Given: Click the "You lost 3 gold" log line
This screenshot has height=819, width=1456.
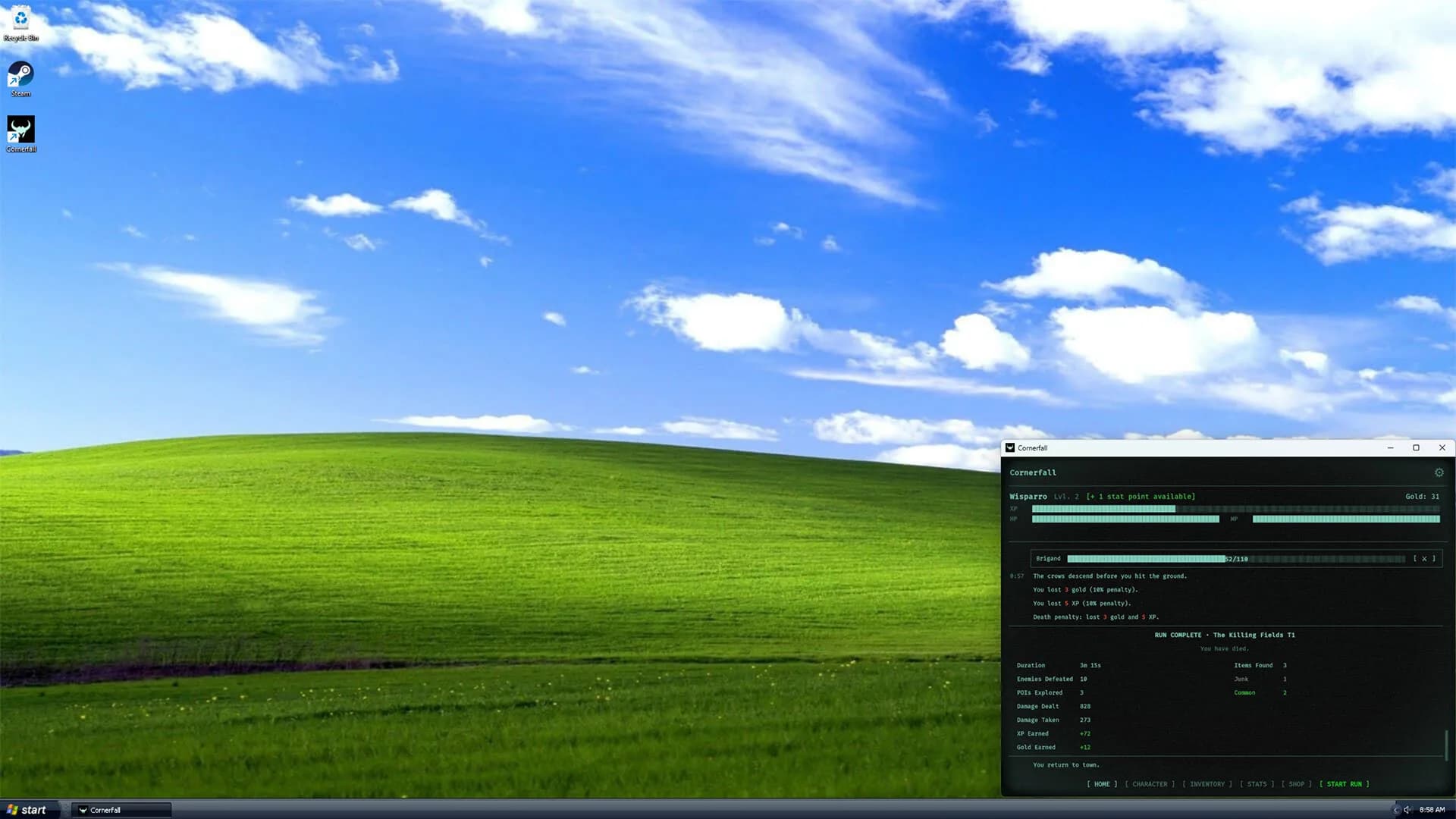Looking at the screenshot, I should click(x=1085, y=590).
